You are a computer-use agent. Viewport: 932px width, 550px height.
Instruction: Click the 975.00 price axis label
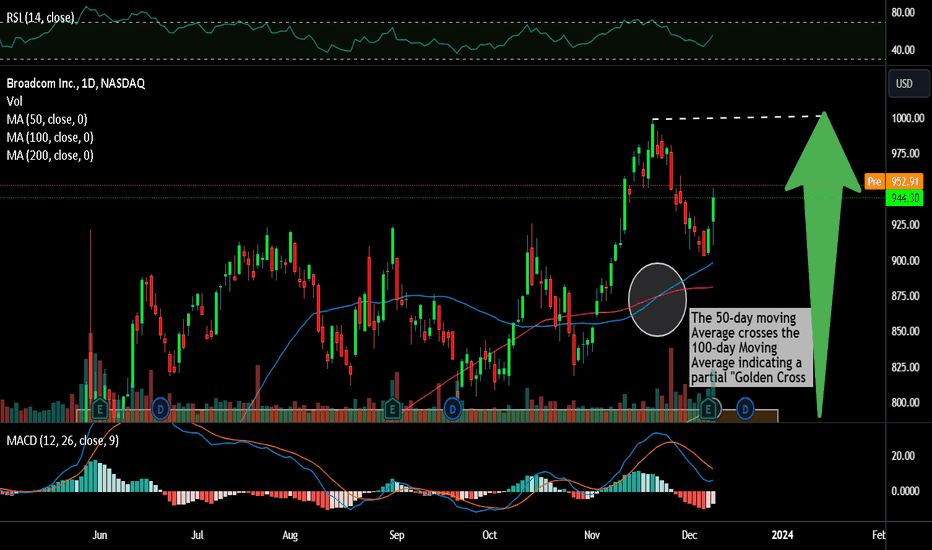coord(905,153)
